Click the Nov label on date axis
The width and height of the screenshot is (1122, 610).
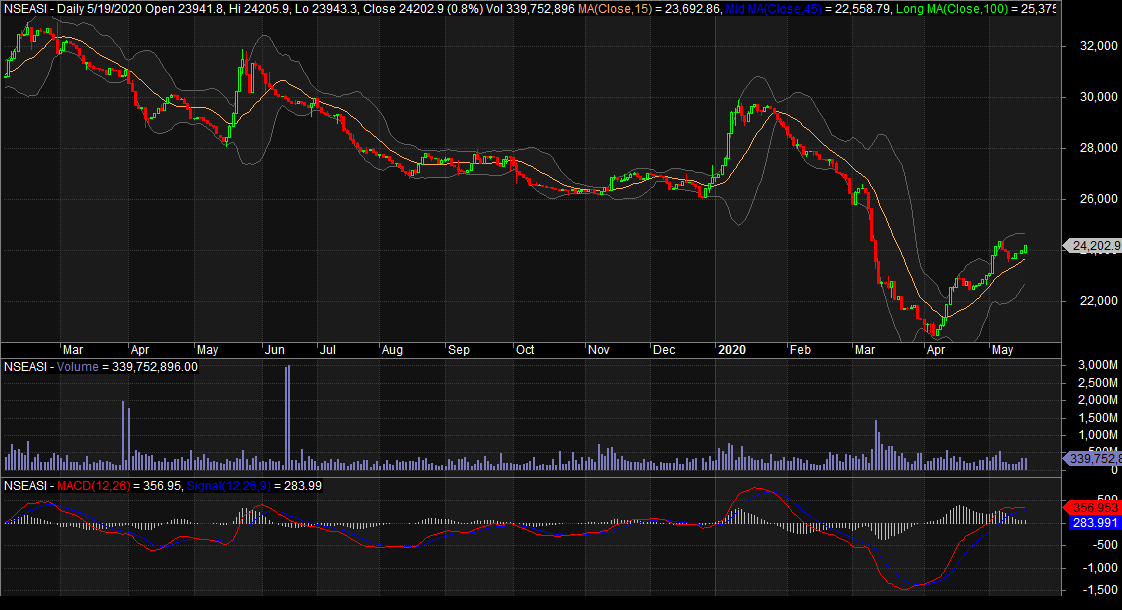pos(598,350)
